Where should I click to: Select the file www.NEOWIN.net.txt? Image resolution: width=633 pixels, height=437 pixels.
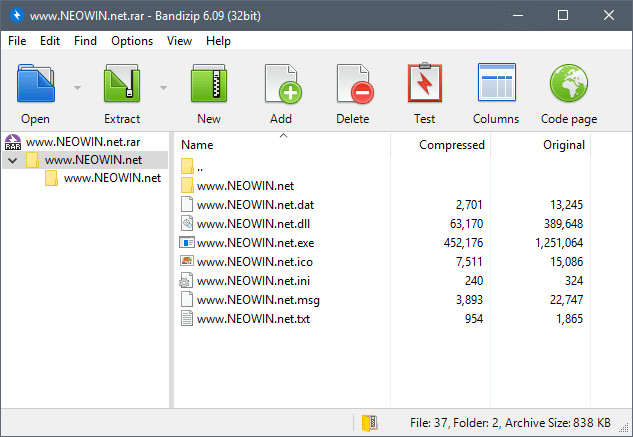coord(253,319)
